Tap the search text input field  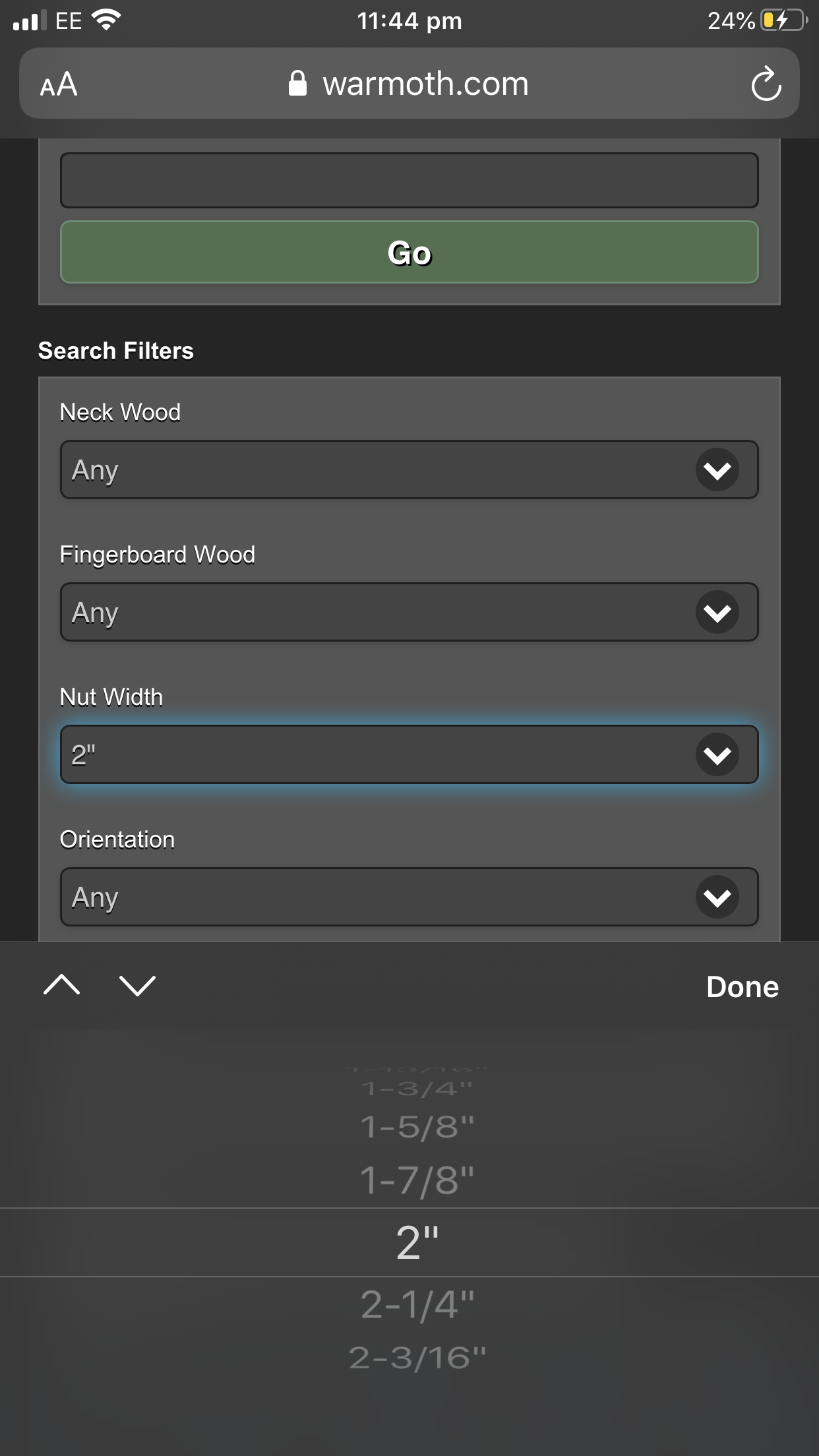click(x=409, y=180)
